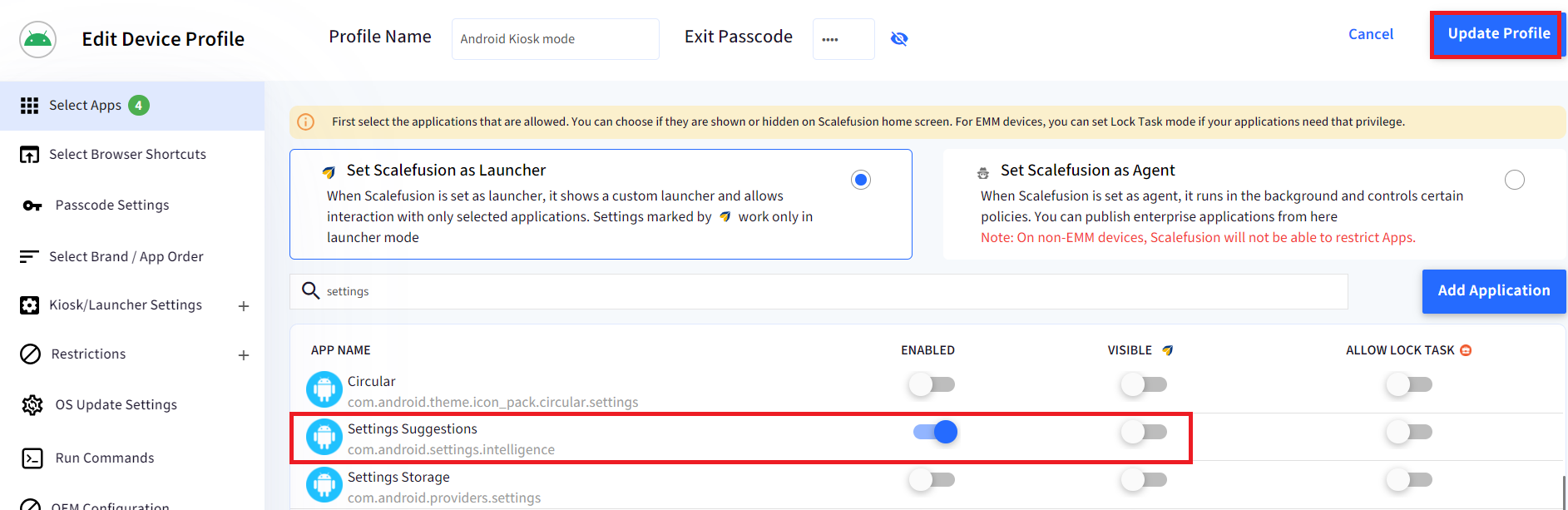Click the Update Profile button
The image size is (1568, 510).
coord(1498,34)
